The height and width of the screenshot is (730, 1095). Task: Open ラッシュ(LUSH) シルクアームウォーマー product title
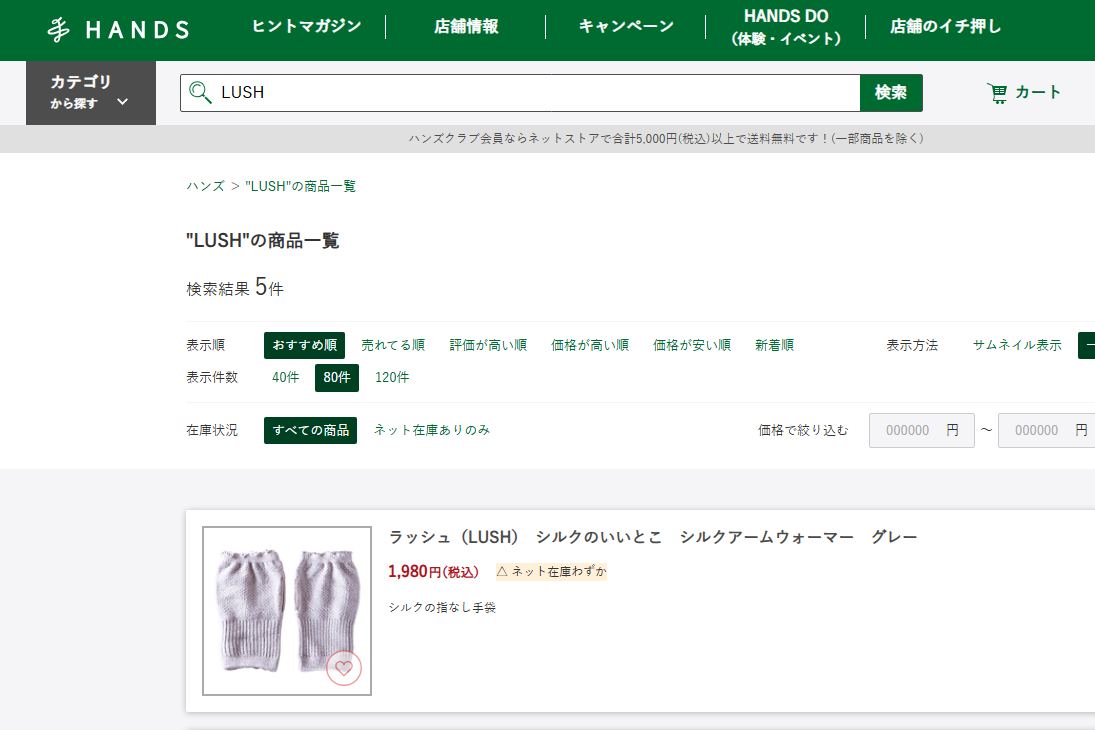point(653,536)
